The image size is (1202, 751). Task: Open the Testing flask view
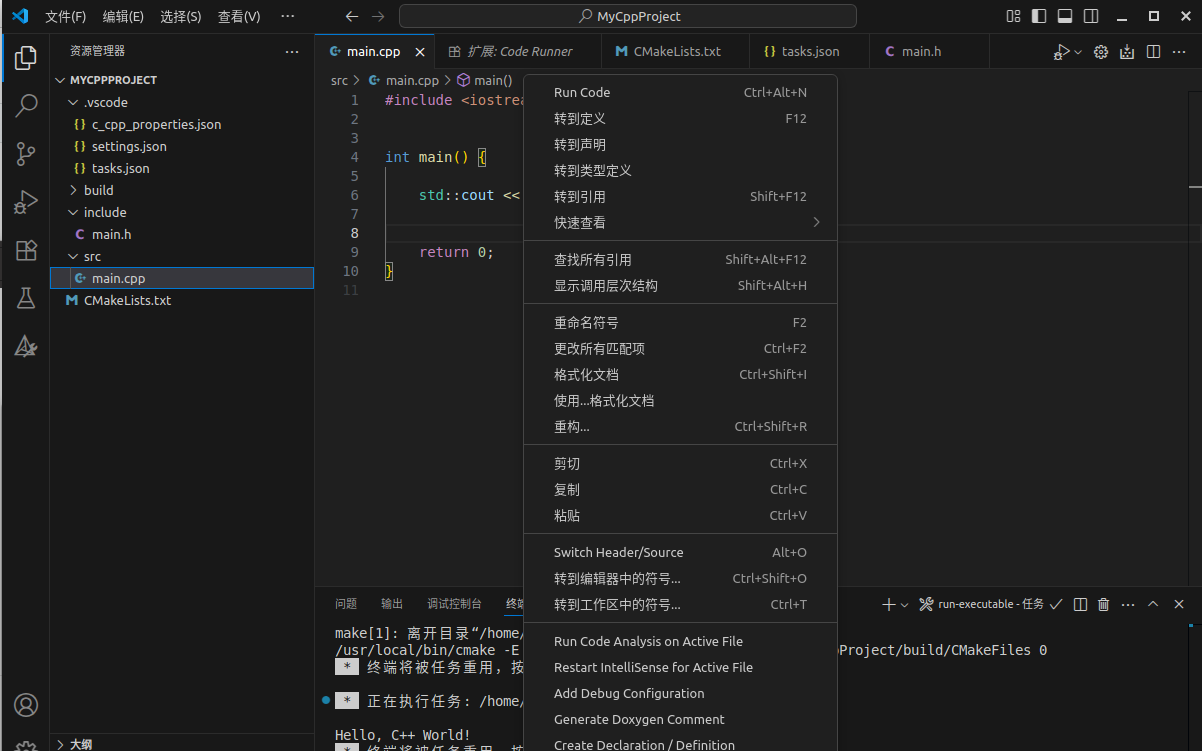pyautogui.click(x=25, y=298)
